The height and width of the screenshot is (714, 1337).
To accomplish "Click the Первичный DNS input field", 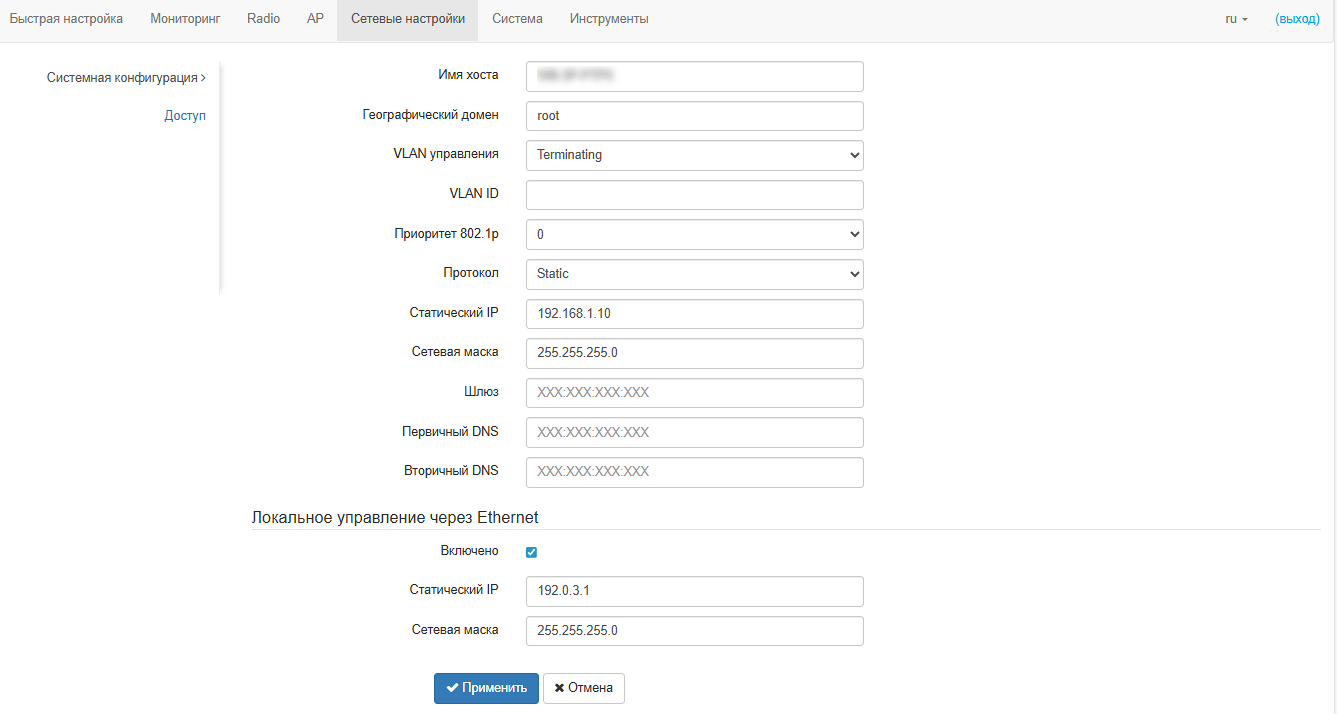I will coord(694,433).
